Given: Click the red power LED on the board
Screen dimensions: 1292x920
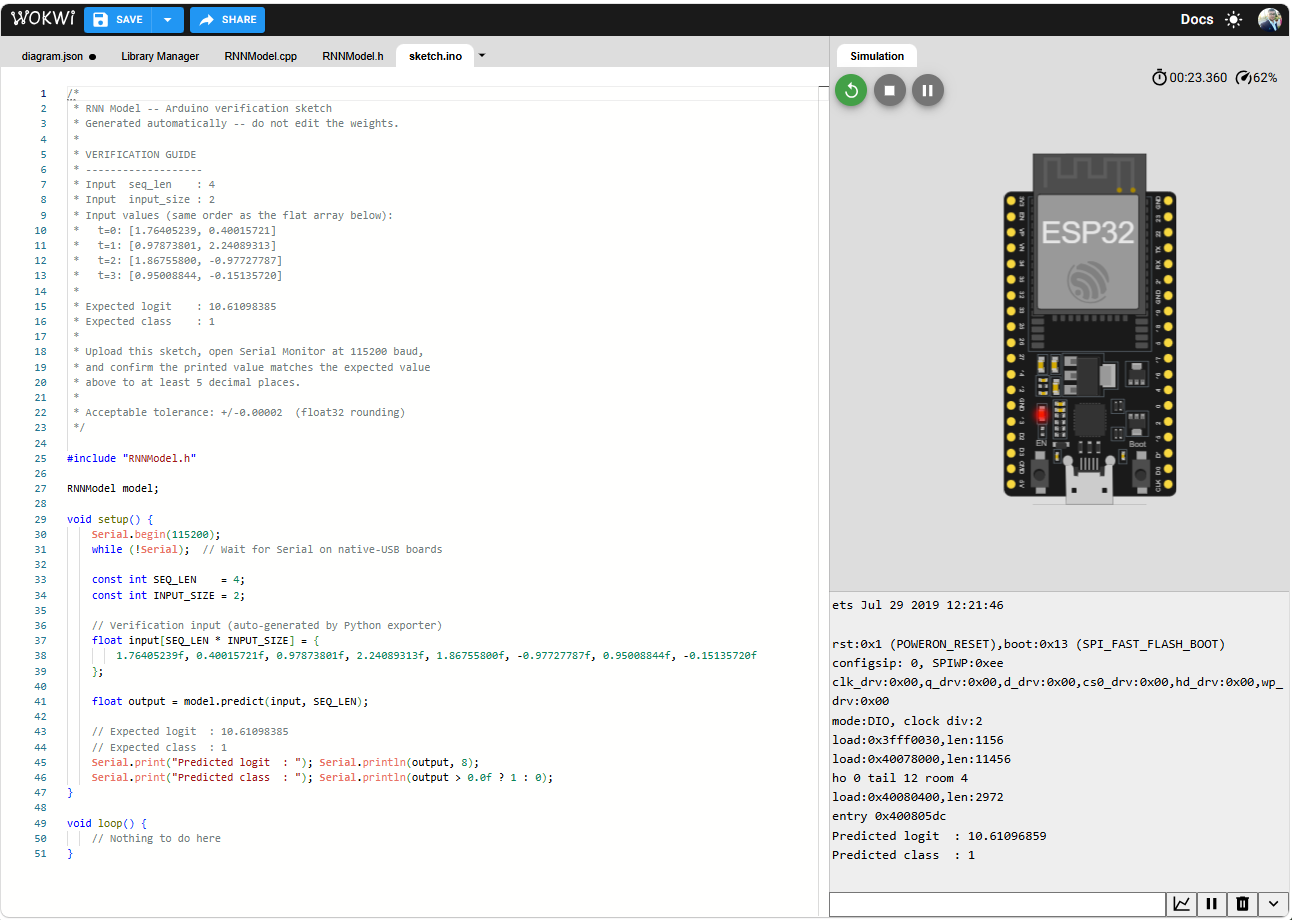Looking at the screenshot, I should tap(1041, 414).
